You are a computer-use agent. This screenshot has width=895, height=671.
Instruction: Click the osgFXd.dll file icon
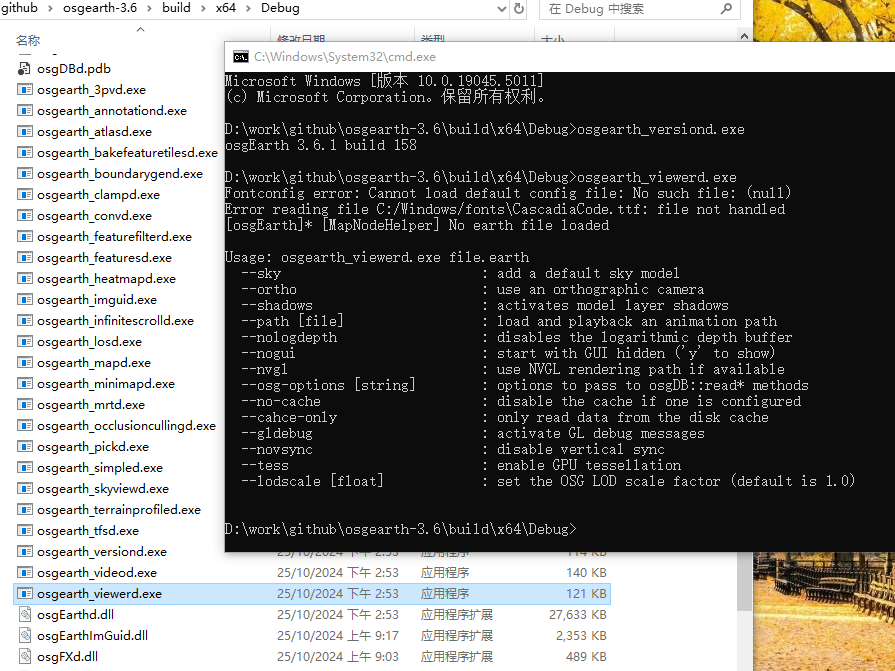tap(24, 656)
